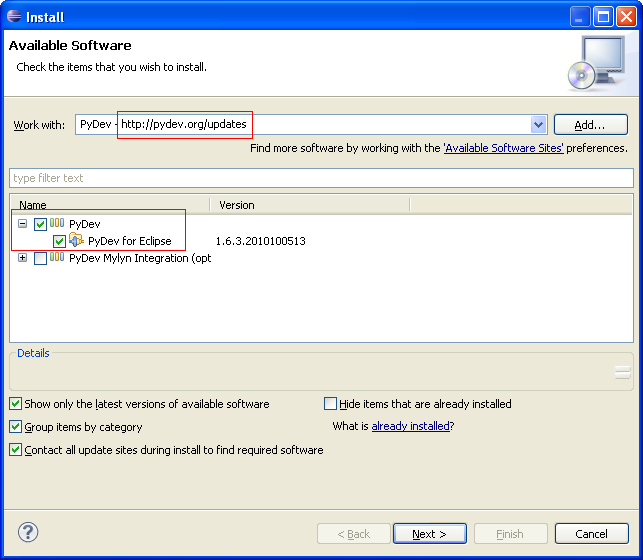Maximize the Install dialog window
643x560 pixels.
[603, 17]
